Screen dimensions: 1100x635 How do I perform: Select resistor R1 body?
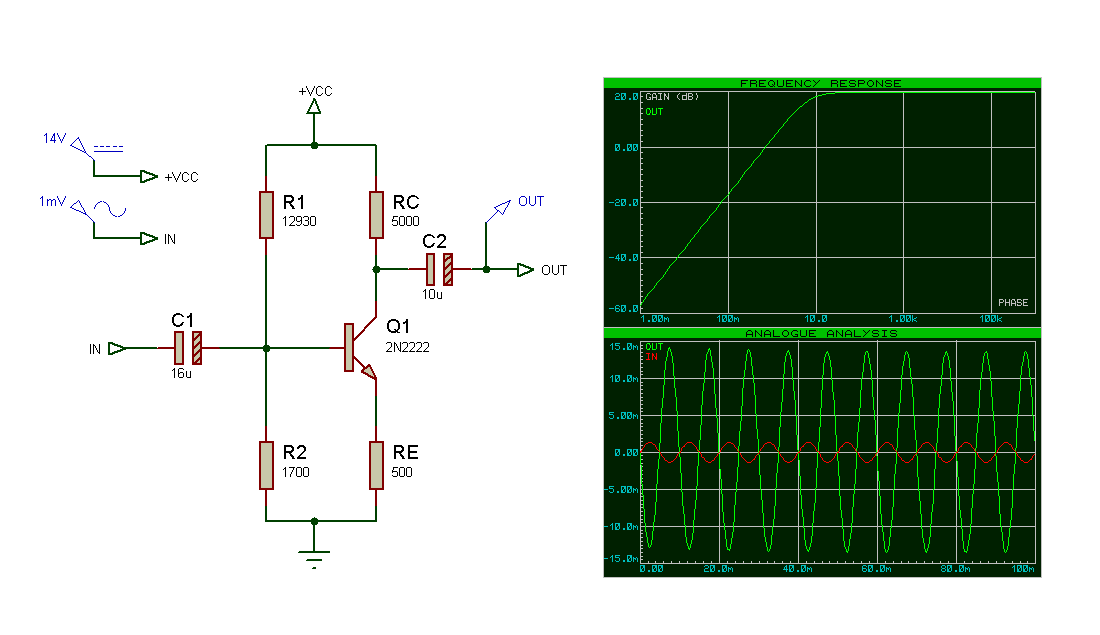266,215
